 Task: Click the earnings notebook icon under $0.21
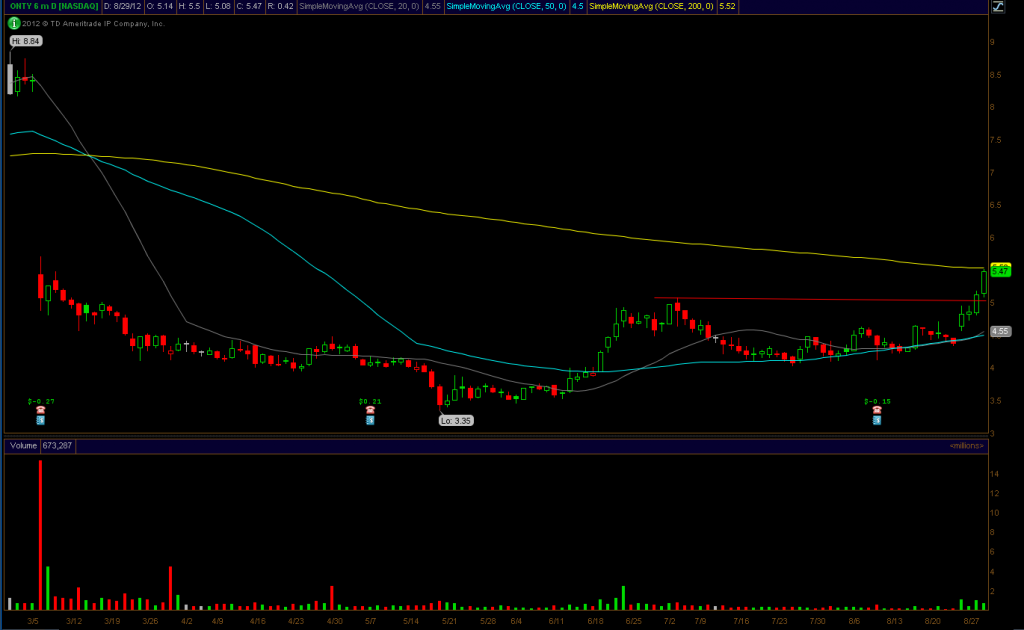[370, 420]
